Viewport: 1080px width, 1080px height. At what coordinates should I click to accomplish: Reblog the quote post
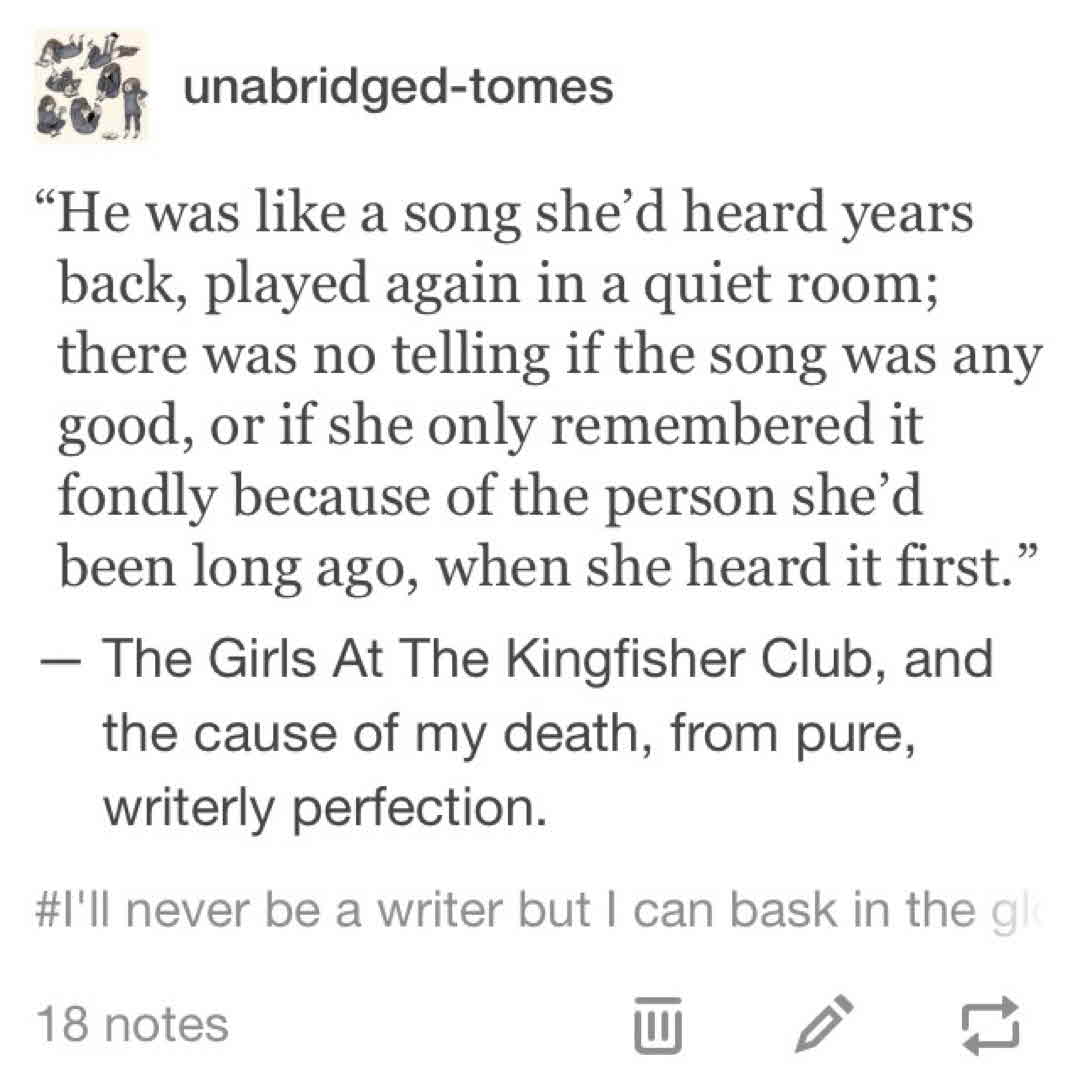click(x=988, y=1022)
